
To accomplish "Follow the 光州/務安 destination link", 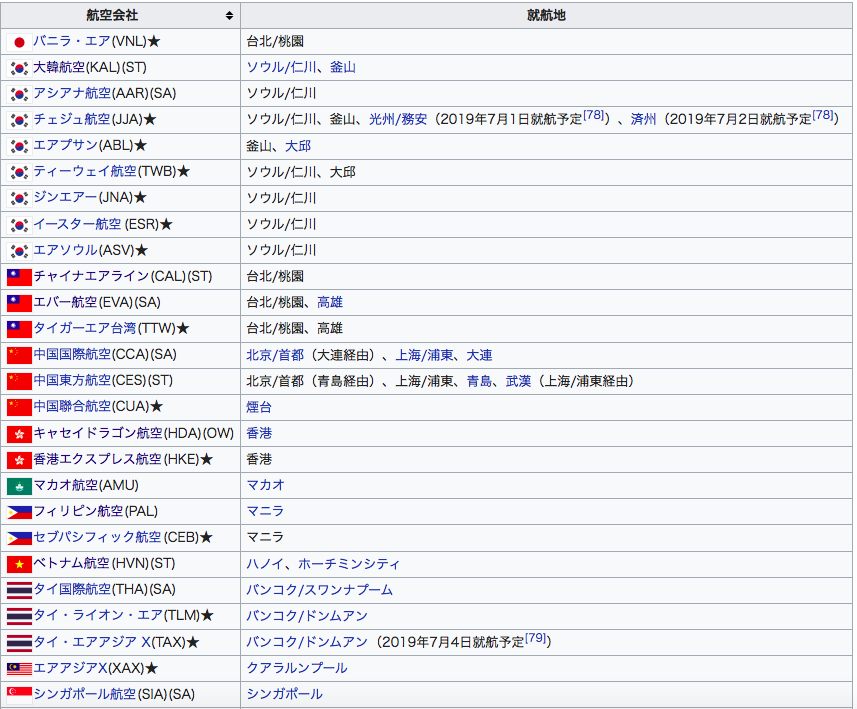I will 398,119.
